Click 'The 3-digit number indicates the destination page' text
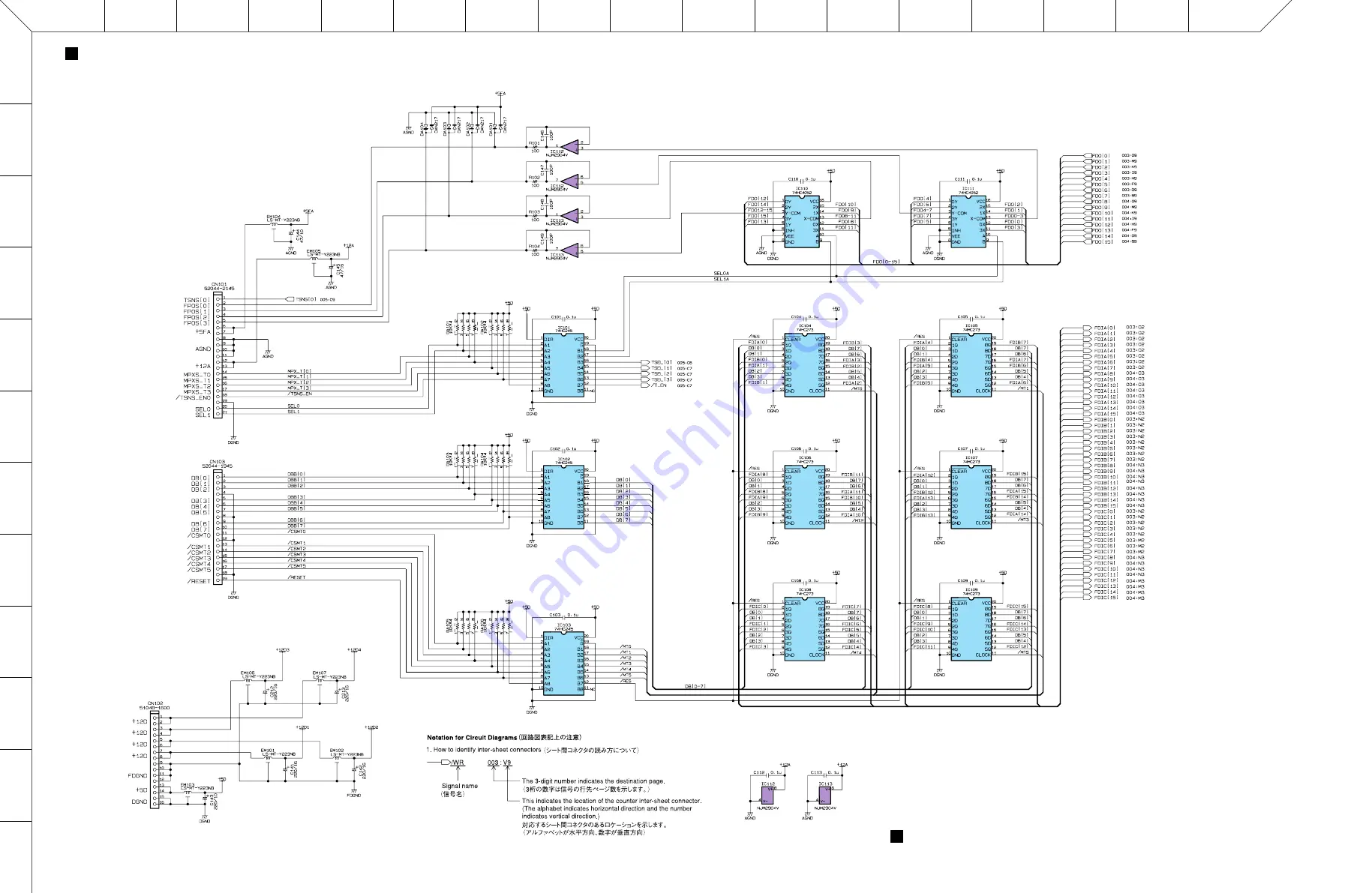This screenshot has width=1372, height=893. coord(593,781)
